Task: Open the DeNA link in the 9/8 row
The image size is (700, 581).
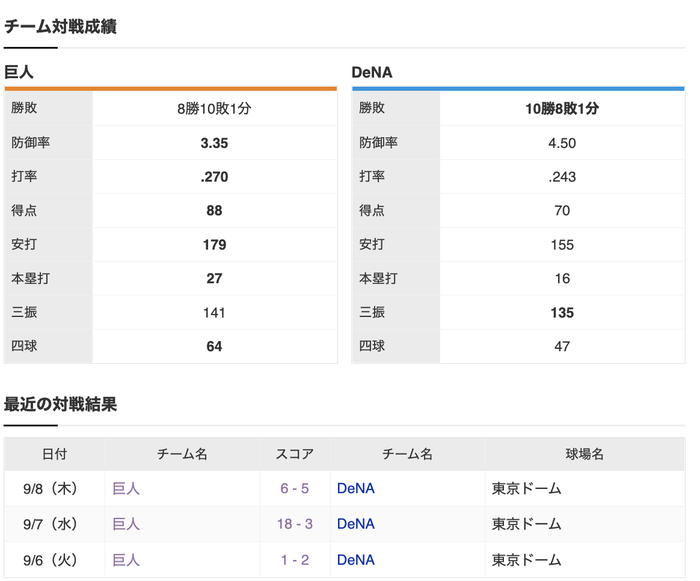Action: pyautogui.click(x=356, y=488)
